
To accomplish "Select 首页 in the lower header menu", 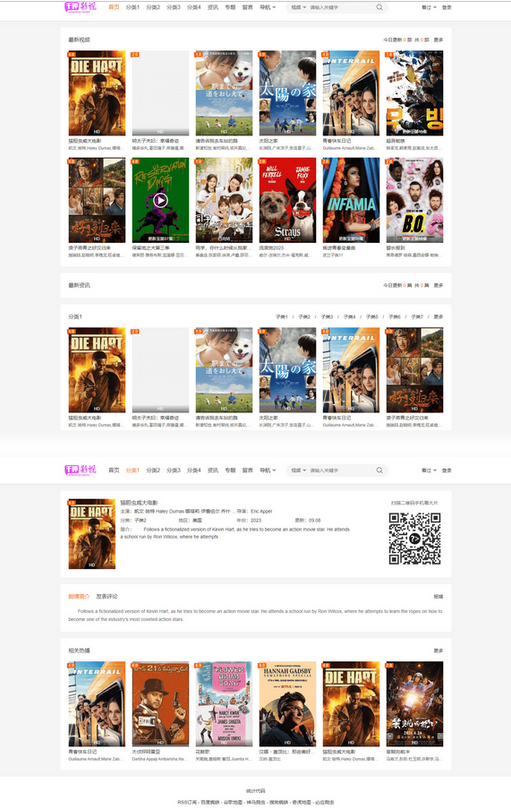I will 114,470.
